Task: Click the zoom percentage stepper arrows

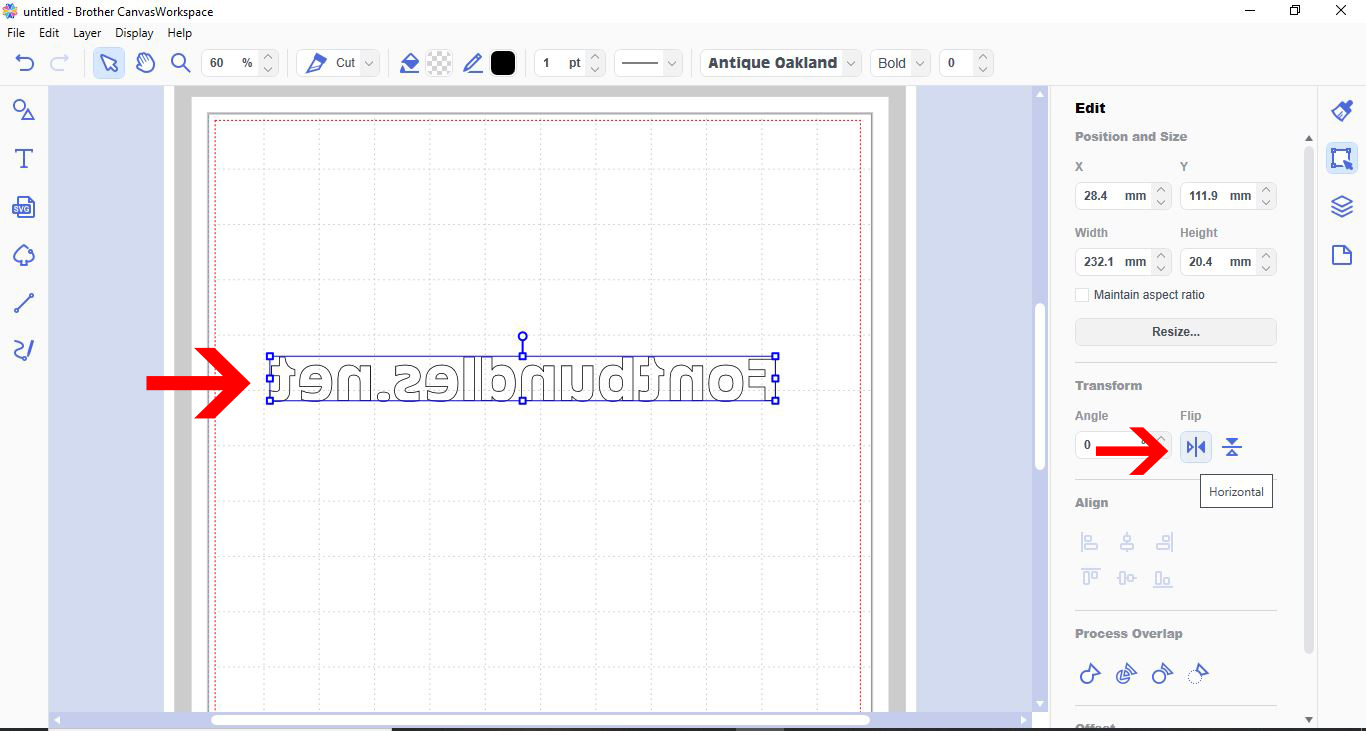Action: [268, 63]
